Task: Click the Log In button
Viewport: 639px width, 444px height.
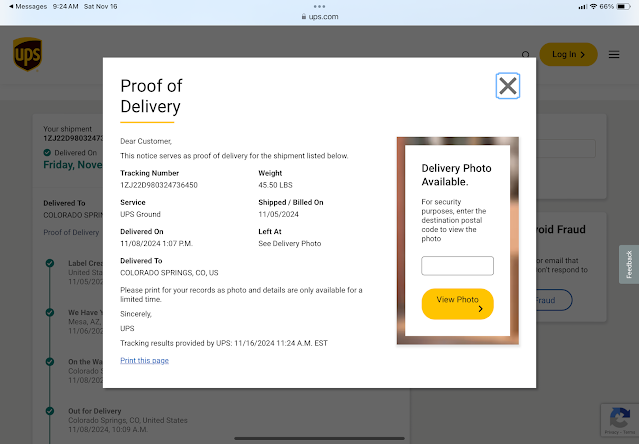Action: pos(568,54)
